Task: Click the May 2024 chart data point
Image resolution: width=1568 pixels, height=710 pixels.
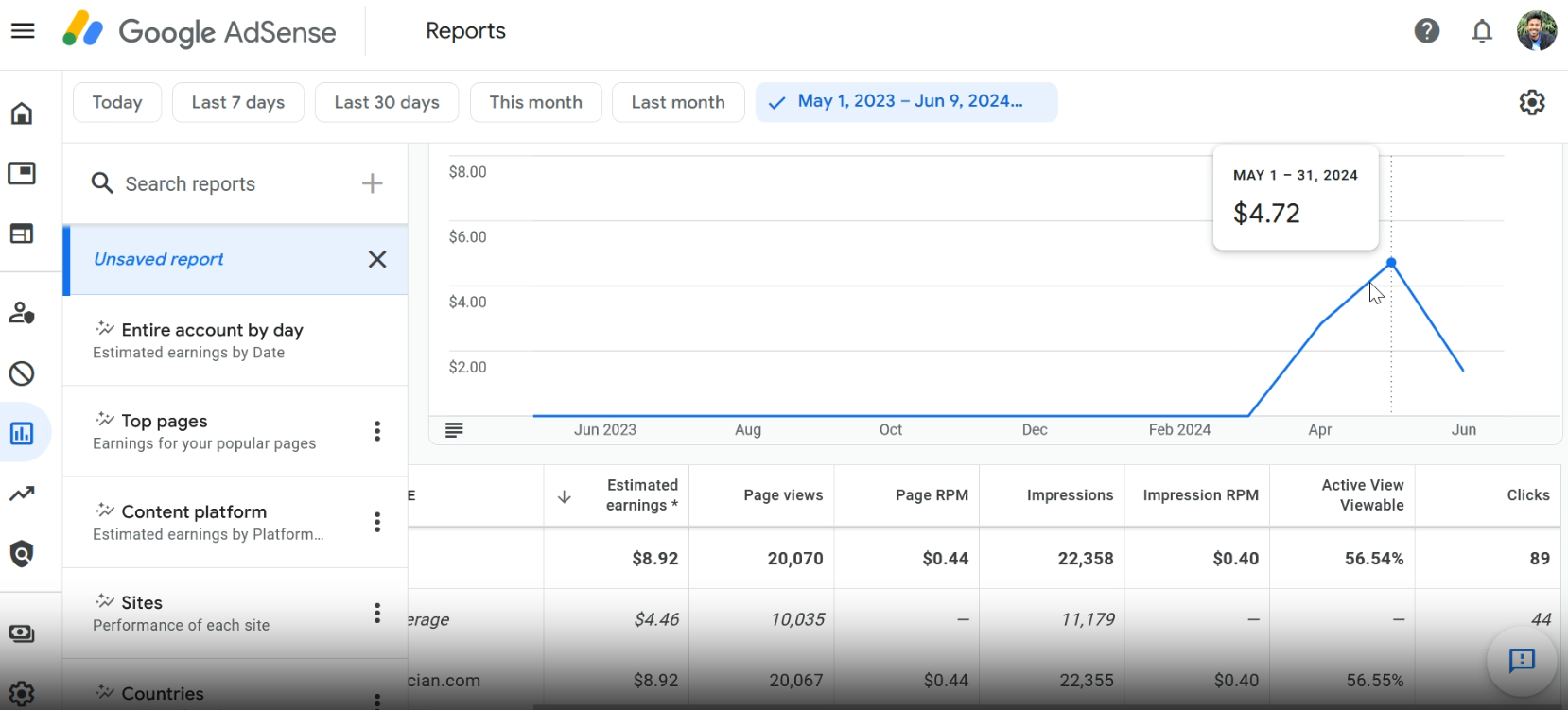Action: [x=1391, y=263]
